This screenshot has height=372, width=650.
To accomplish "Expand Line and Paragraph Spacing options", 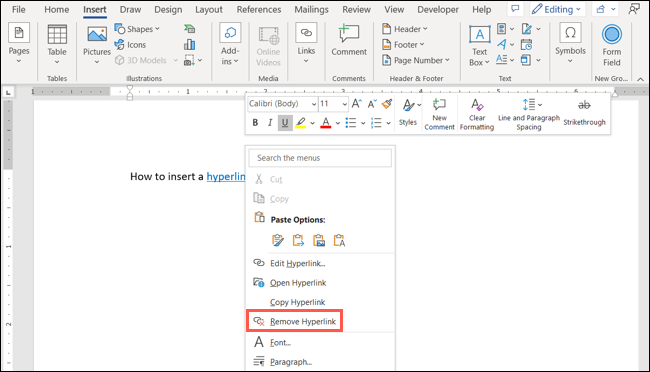I will (x=540, y=105).
